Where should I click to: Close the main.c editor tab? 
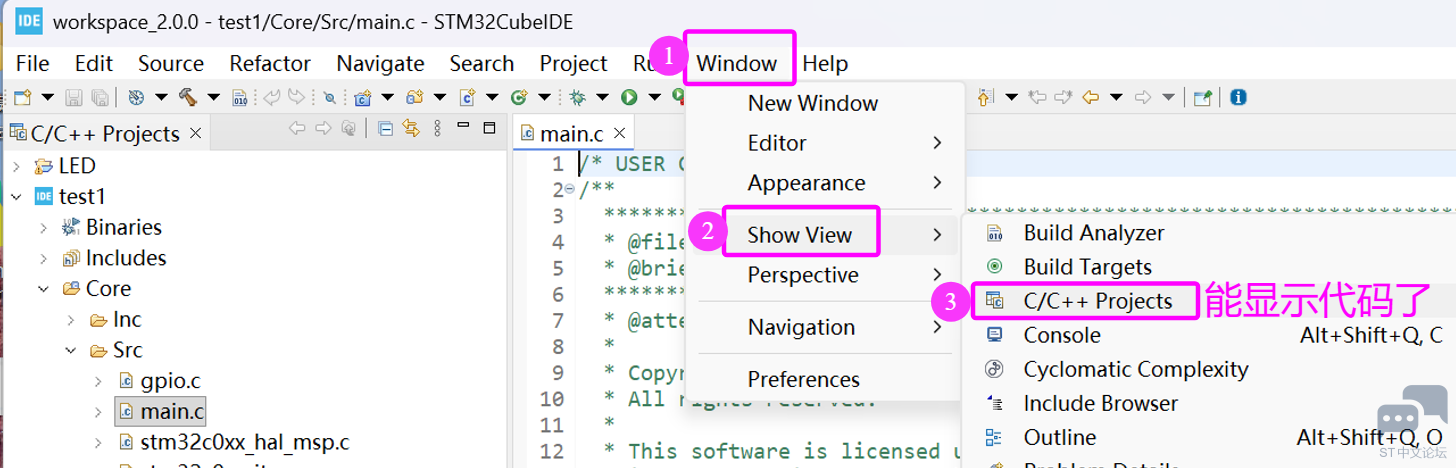(x=620, y=133)
